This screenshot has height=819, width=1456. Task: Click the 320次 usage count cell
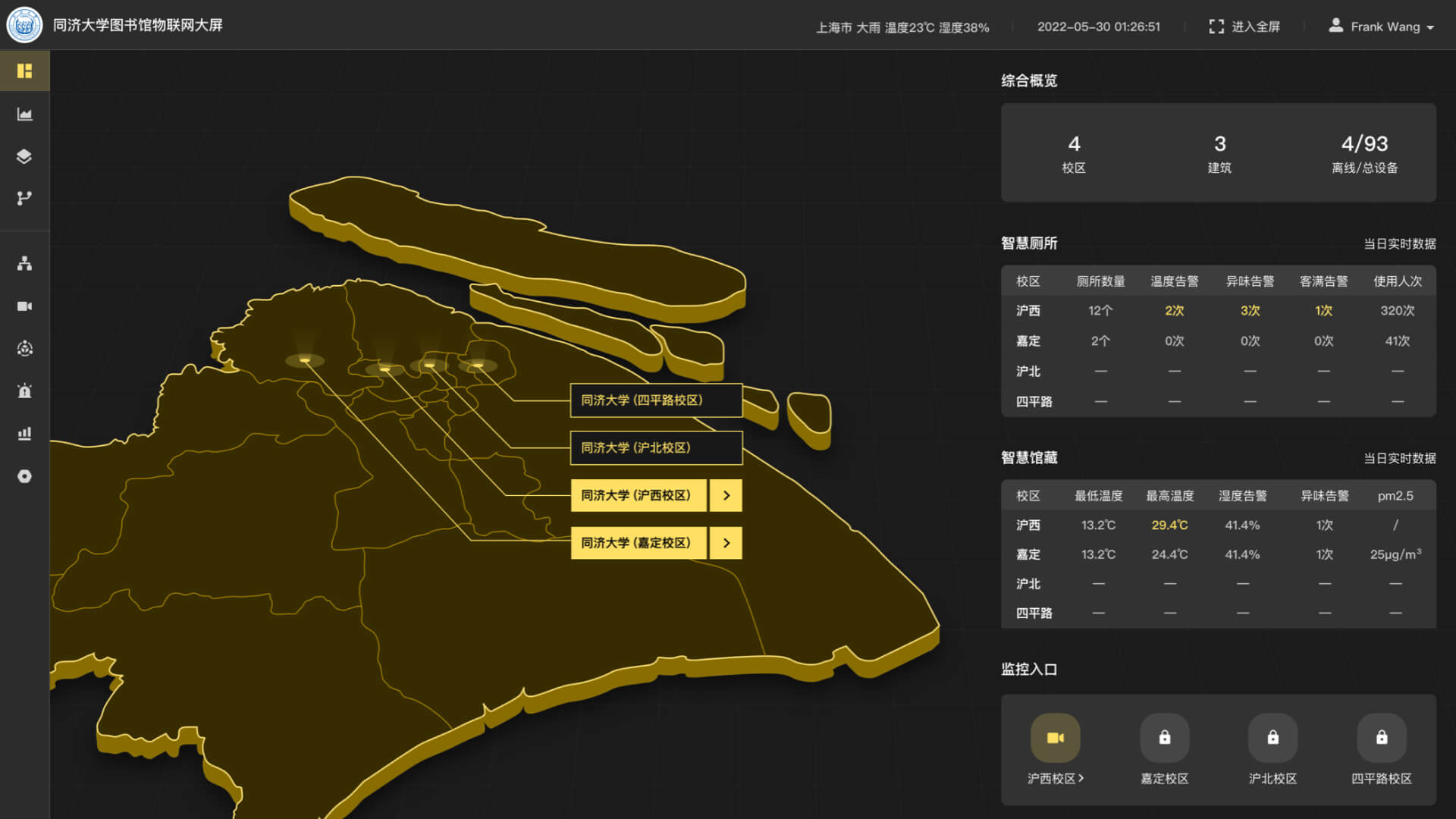tap(1398, 311)
